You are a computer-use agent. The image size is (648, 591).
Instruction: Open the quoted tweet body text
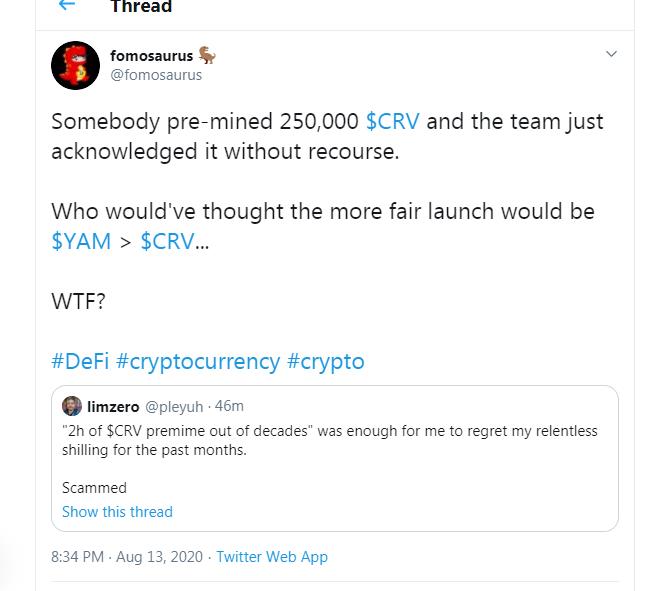pyautogui.click(x=330, y=441)
